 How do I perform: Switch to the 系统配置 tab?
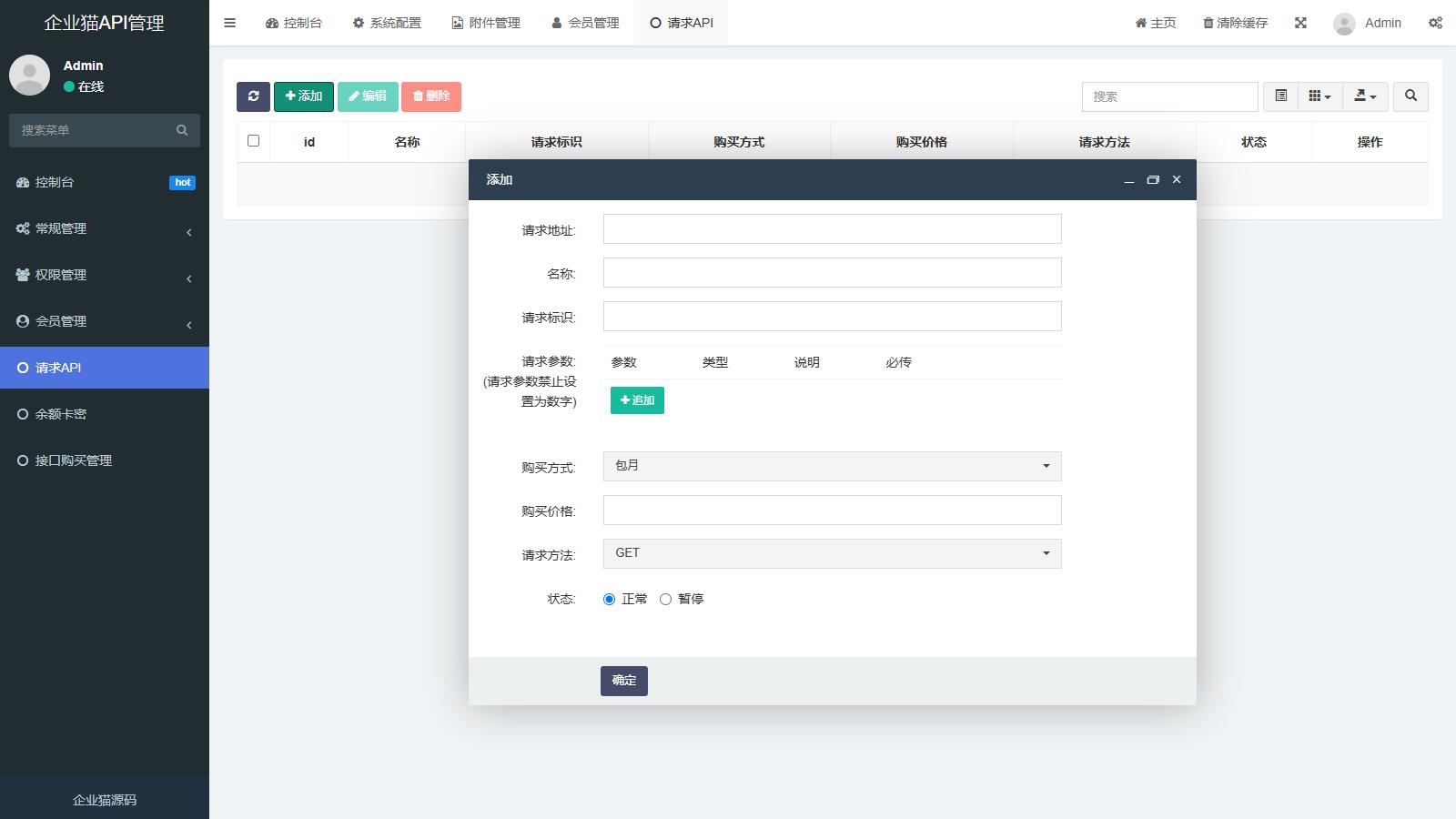pos(387,23)
